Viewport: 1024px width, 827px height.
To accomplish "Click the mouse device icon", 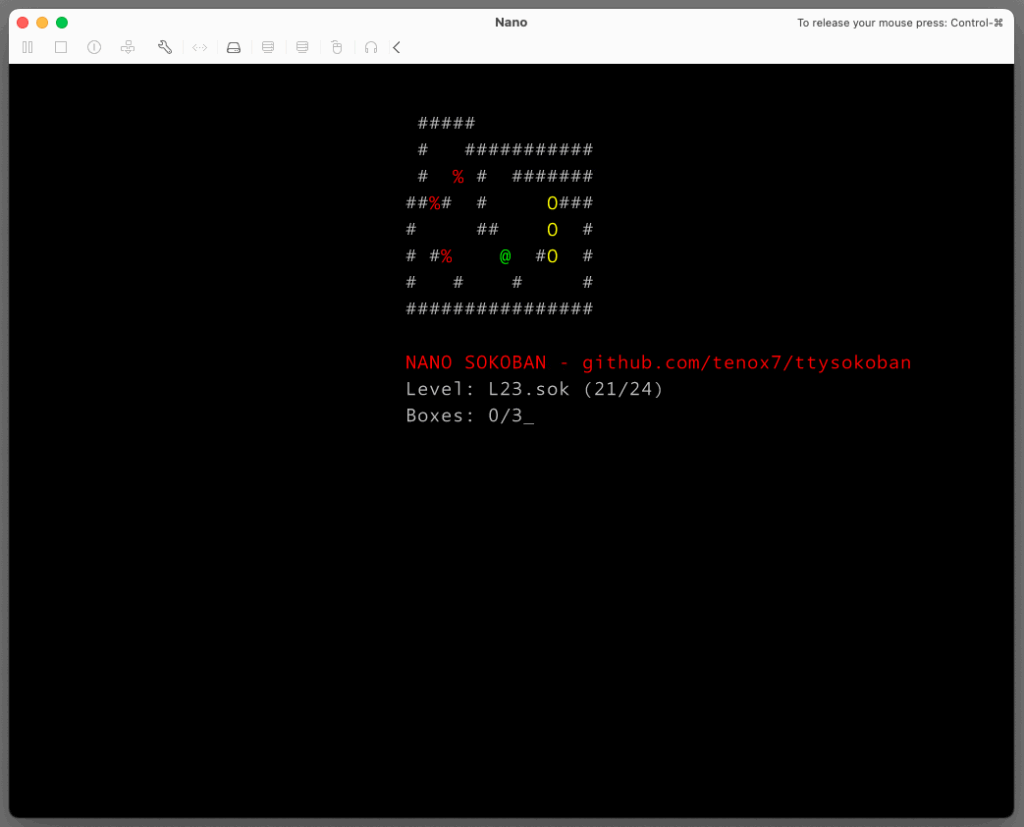I will click(337, 47).
